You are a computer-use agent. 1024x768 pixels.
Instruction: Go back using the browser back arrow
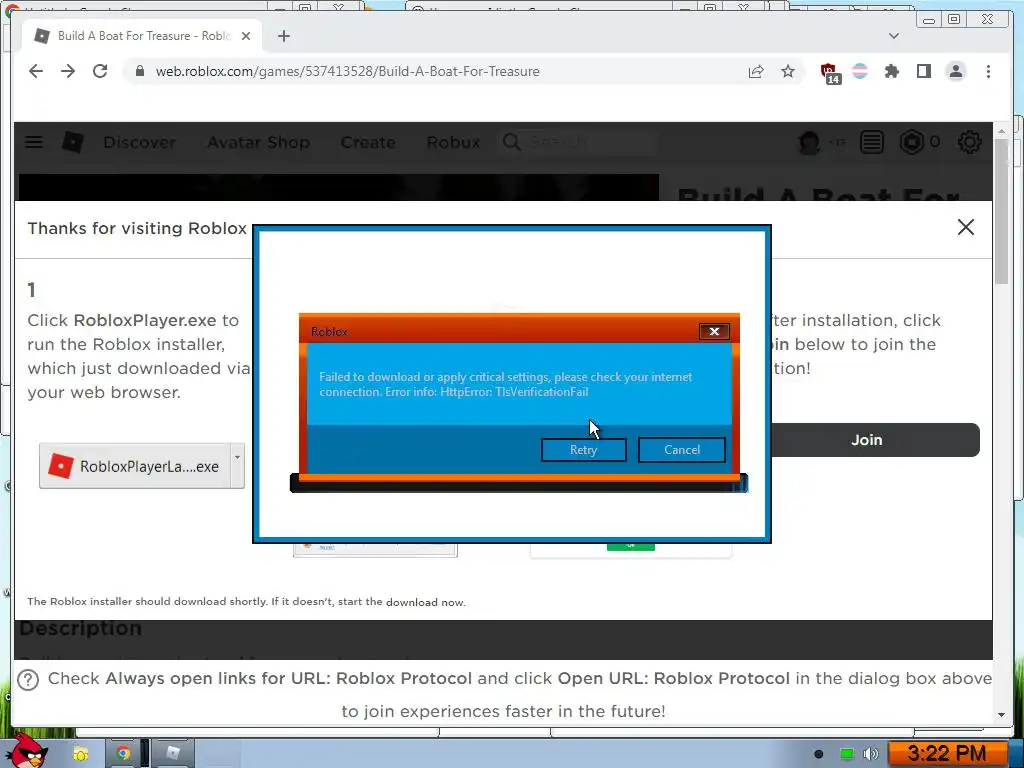click(36, 71)
